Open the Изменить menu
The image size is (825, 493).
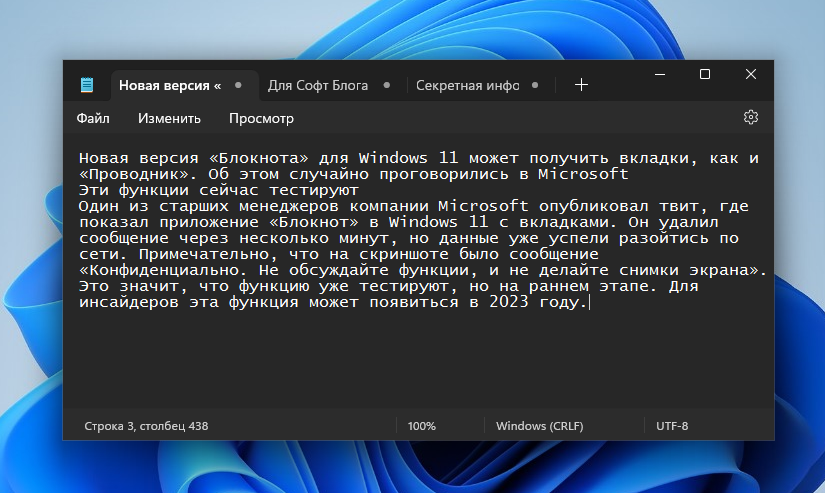coord(169,118)
